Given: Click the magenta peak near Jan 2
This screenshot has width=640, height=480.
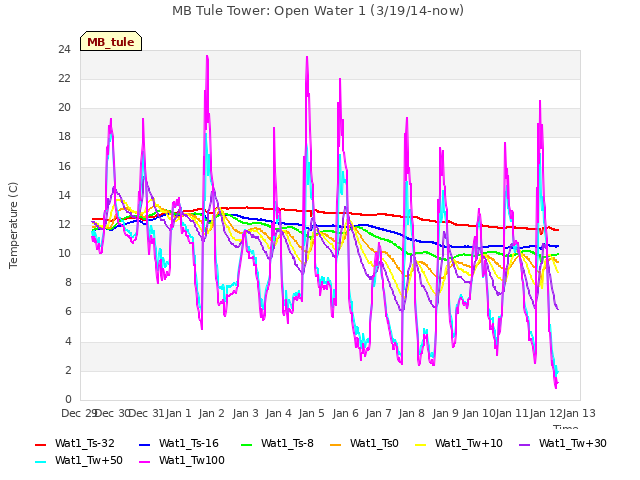Looking at the screenshot, I should tap(207, 56).
